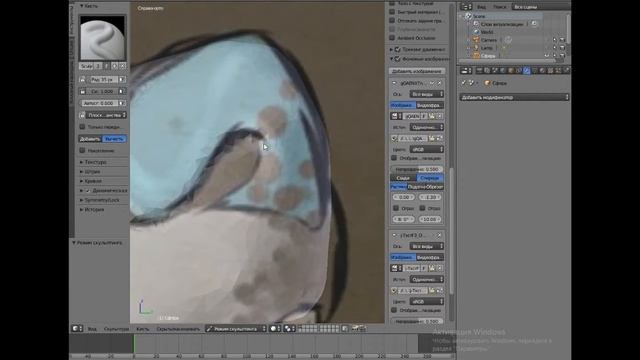Open the Скрытие/маскировать menu
The image size is (640, 360).
178,329
